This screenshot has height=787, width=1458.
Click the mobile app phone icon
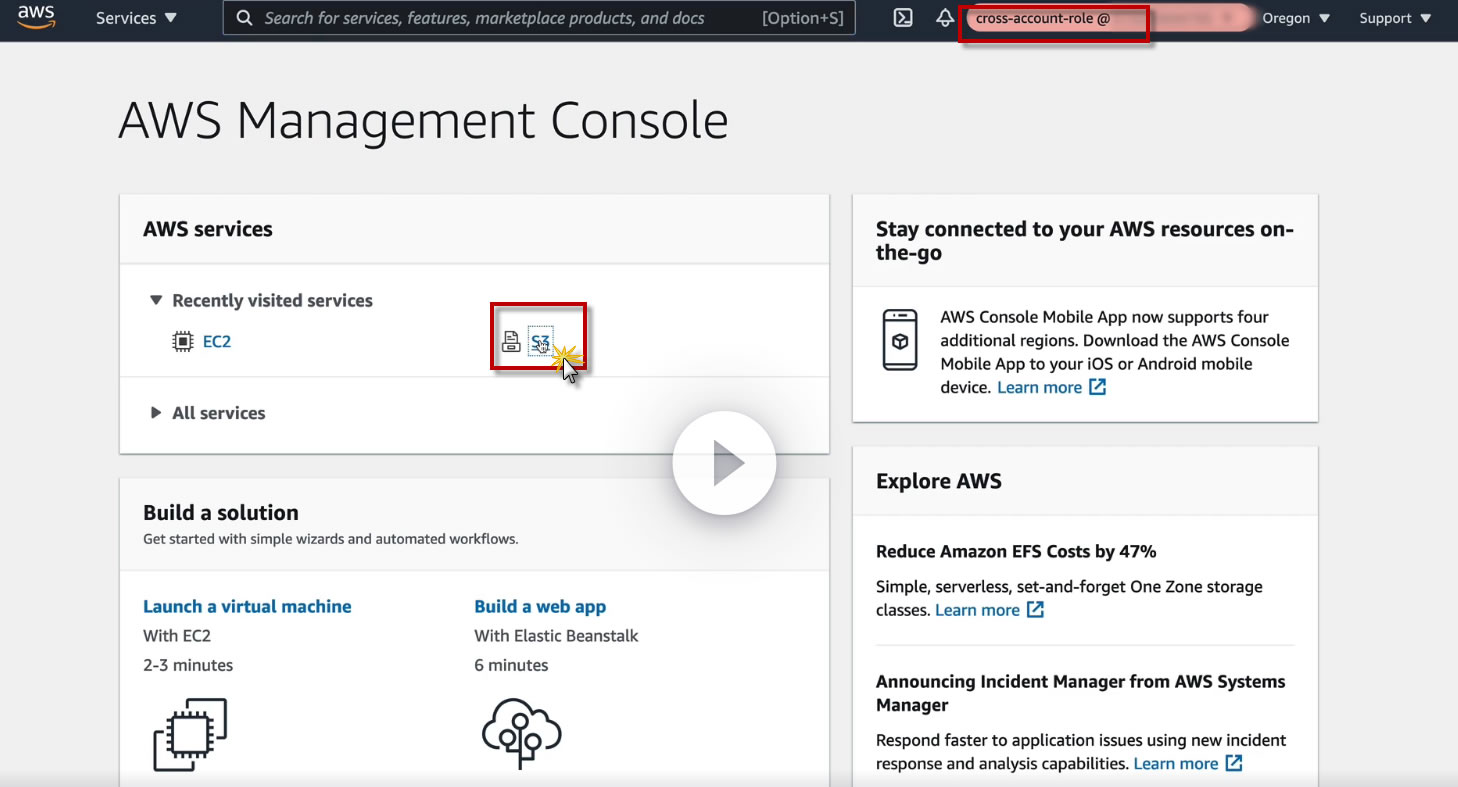pyautogui.click(x=900, y=340)
